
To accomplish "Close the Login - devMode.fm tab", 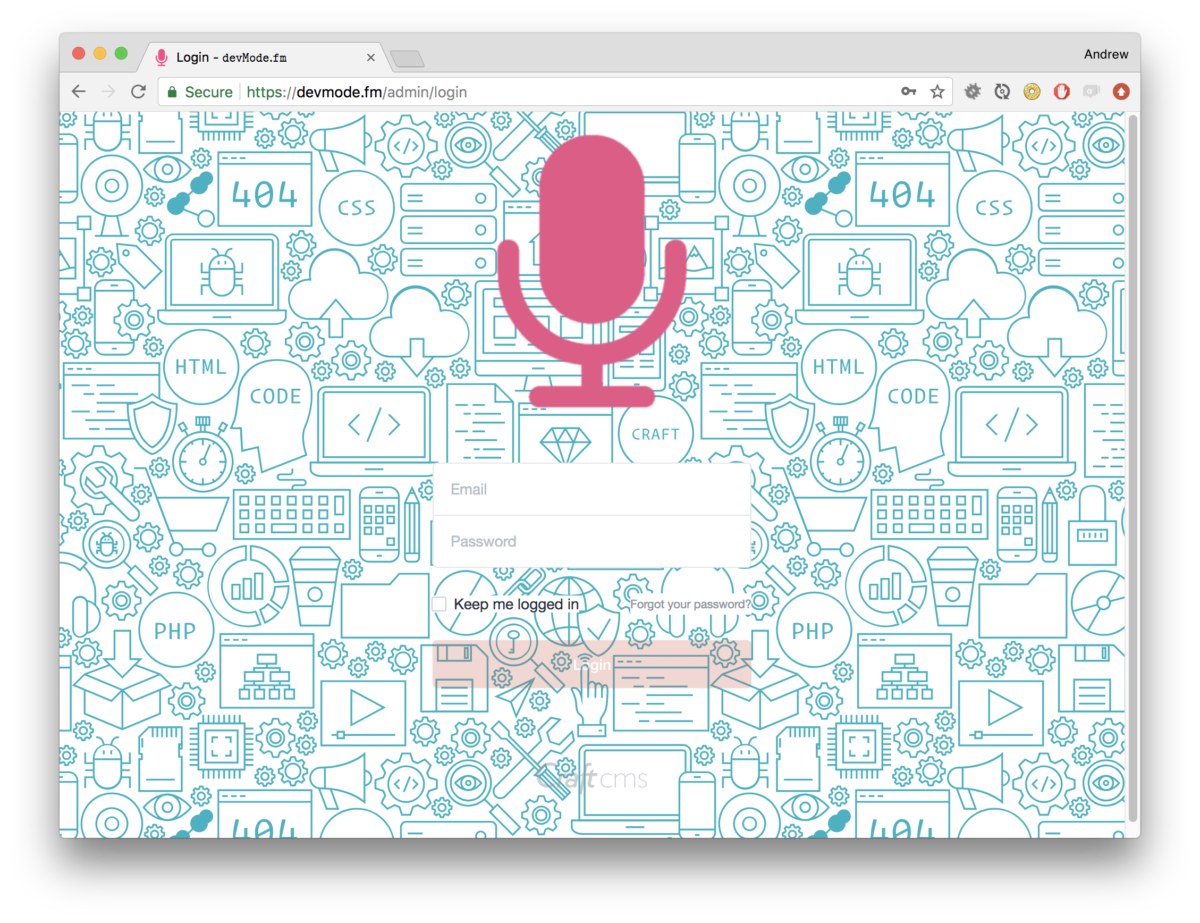I will (371, 58).
